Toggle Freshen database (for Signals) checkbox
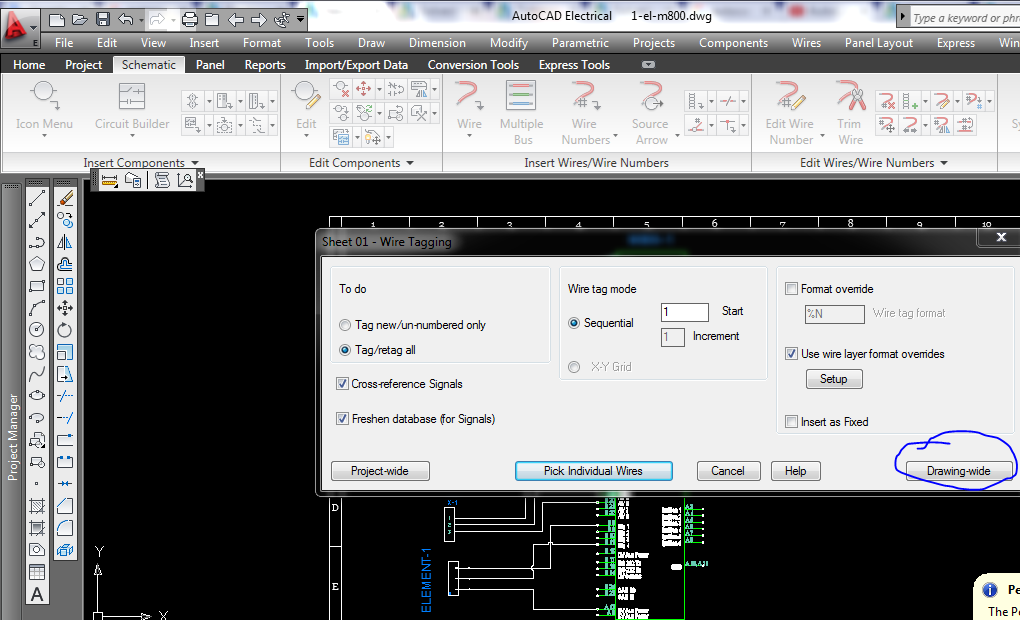 tap(342, 419)
